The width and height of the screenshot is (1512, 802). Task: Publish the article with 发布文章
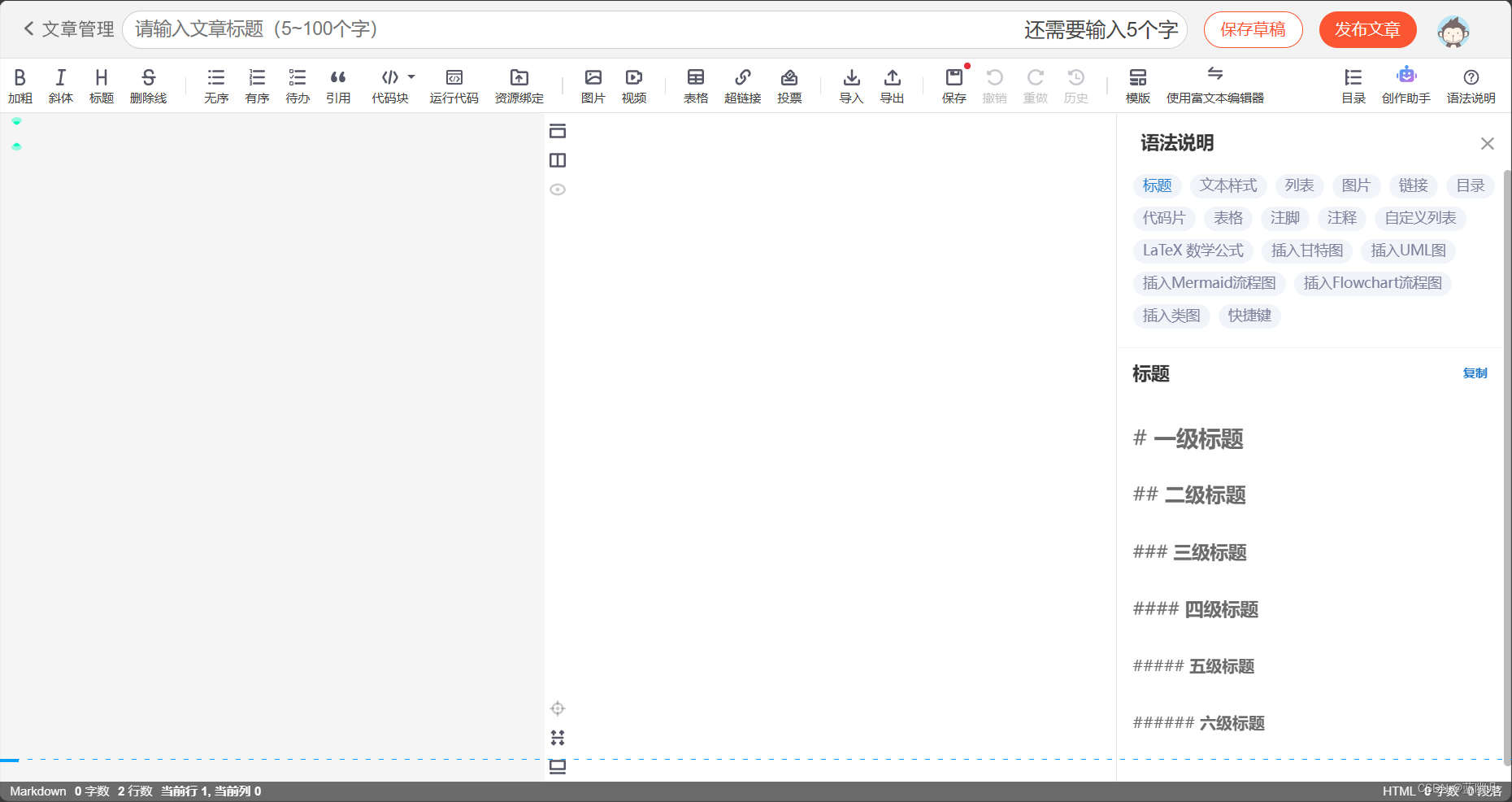(1367, 29)
